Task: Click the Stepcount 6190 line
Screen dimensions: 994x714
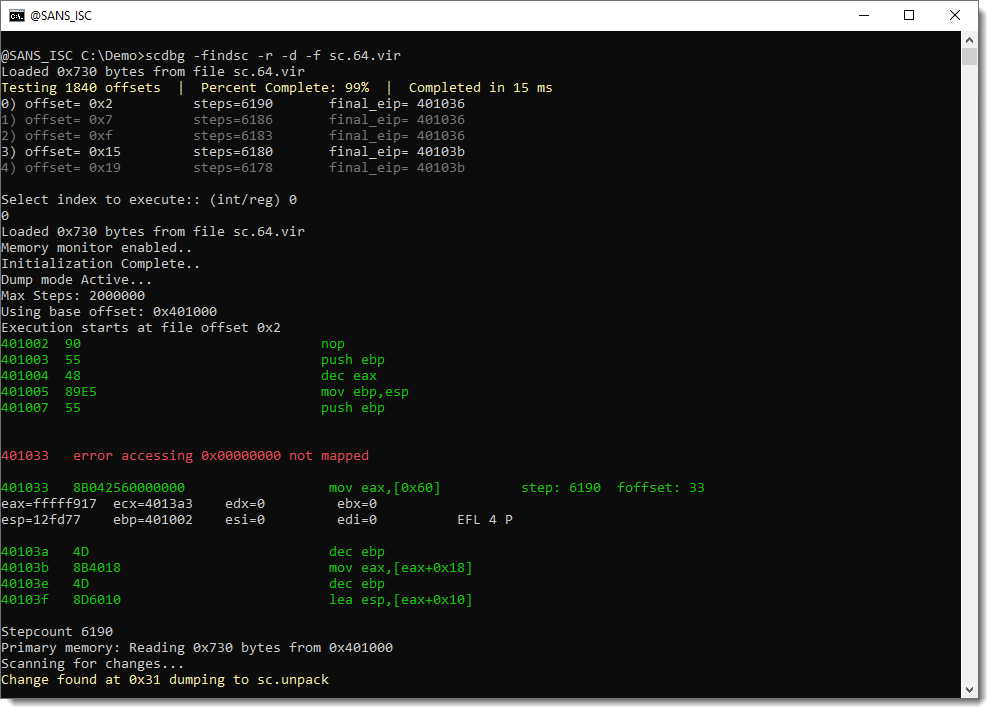Action: pyautogui.click(x=57, y=632)
